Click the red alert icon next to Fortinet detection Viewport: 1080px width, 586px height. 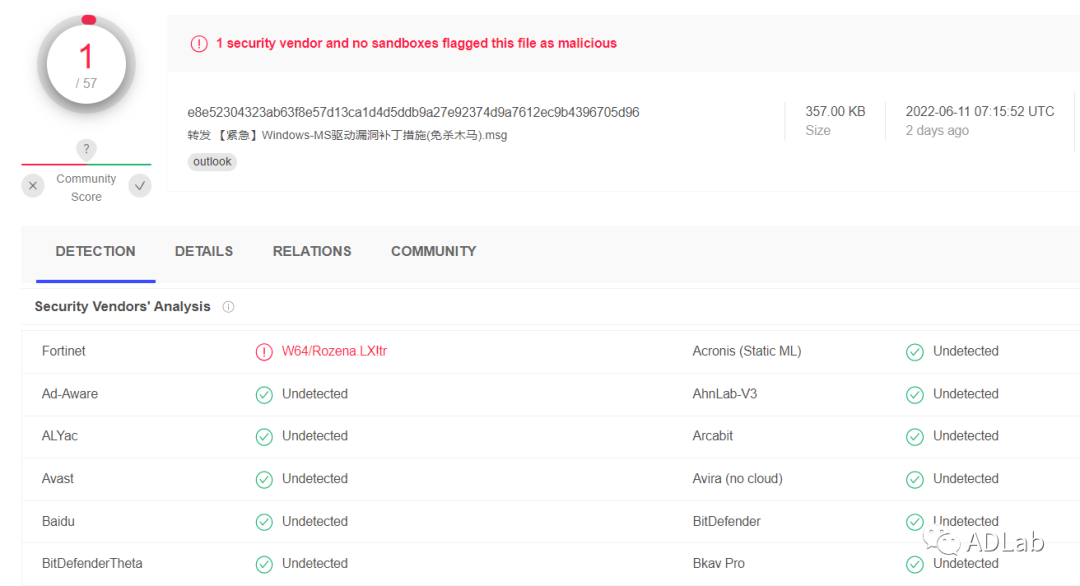(x=264, y=352)
